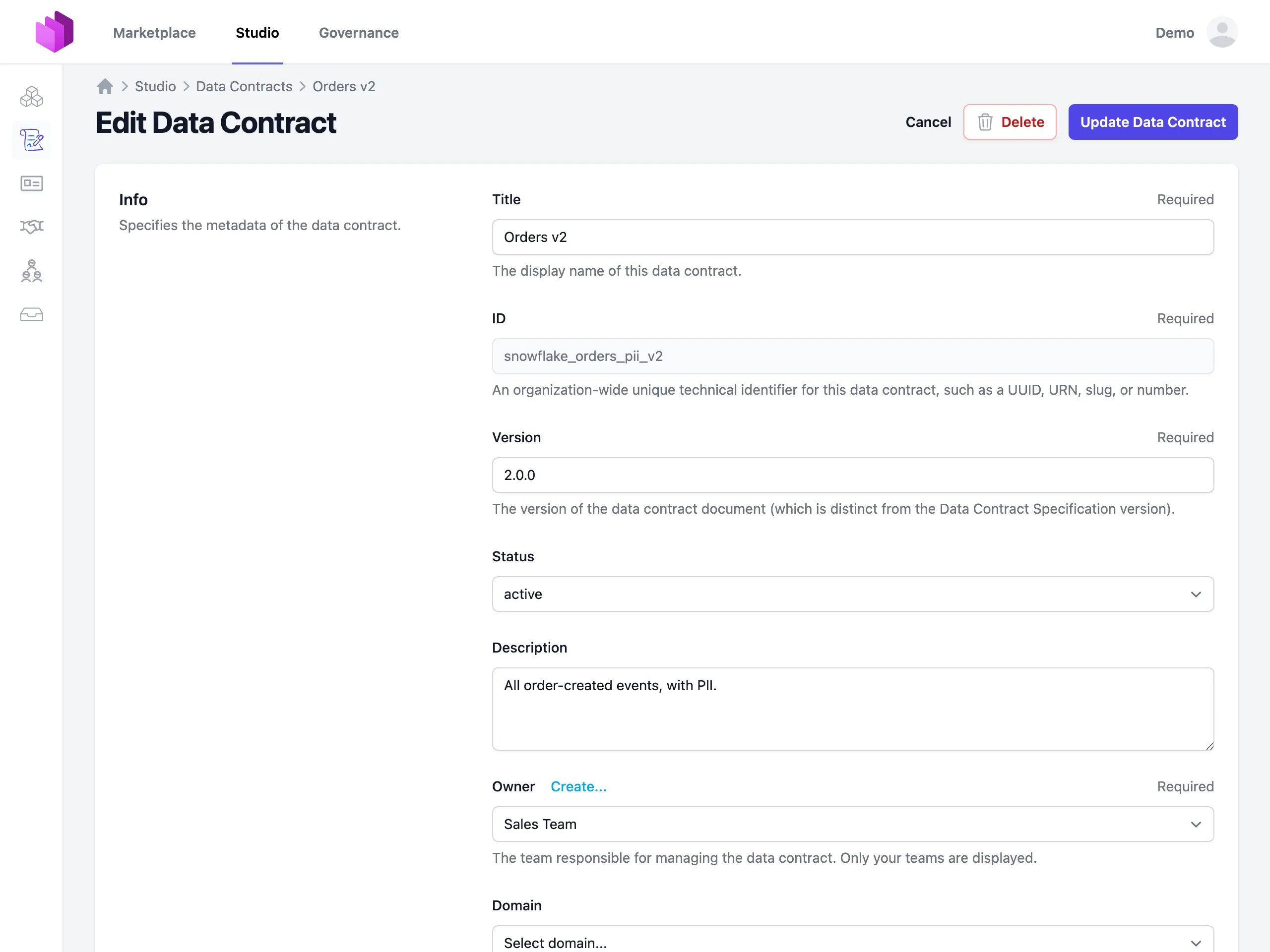Go to Data Contracts in the breadcrumb
The height and width of the screenshot is (952, 1270).
click(x=244, y=87)
